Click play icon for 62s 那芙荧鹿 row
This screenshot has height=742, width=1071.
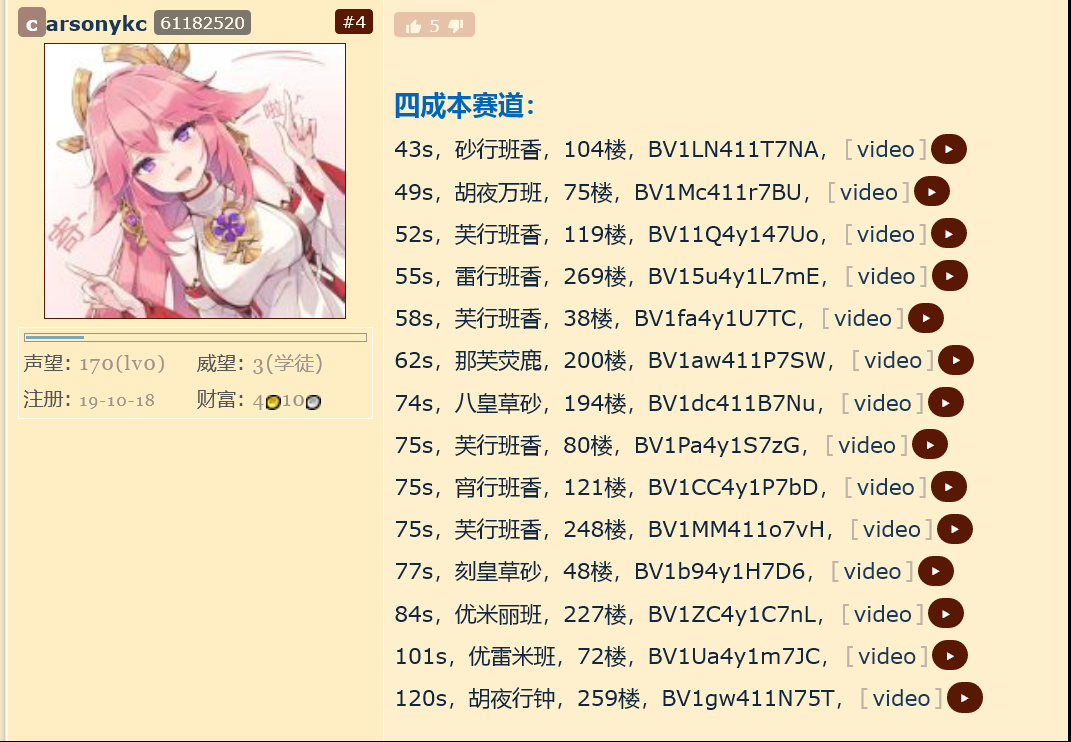(956, 360)
